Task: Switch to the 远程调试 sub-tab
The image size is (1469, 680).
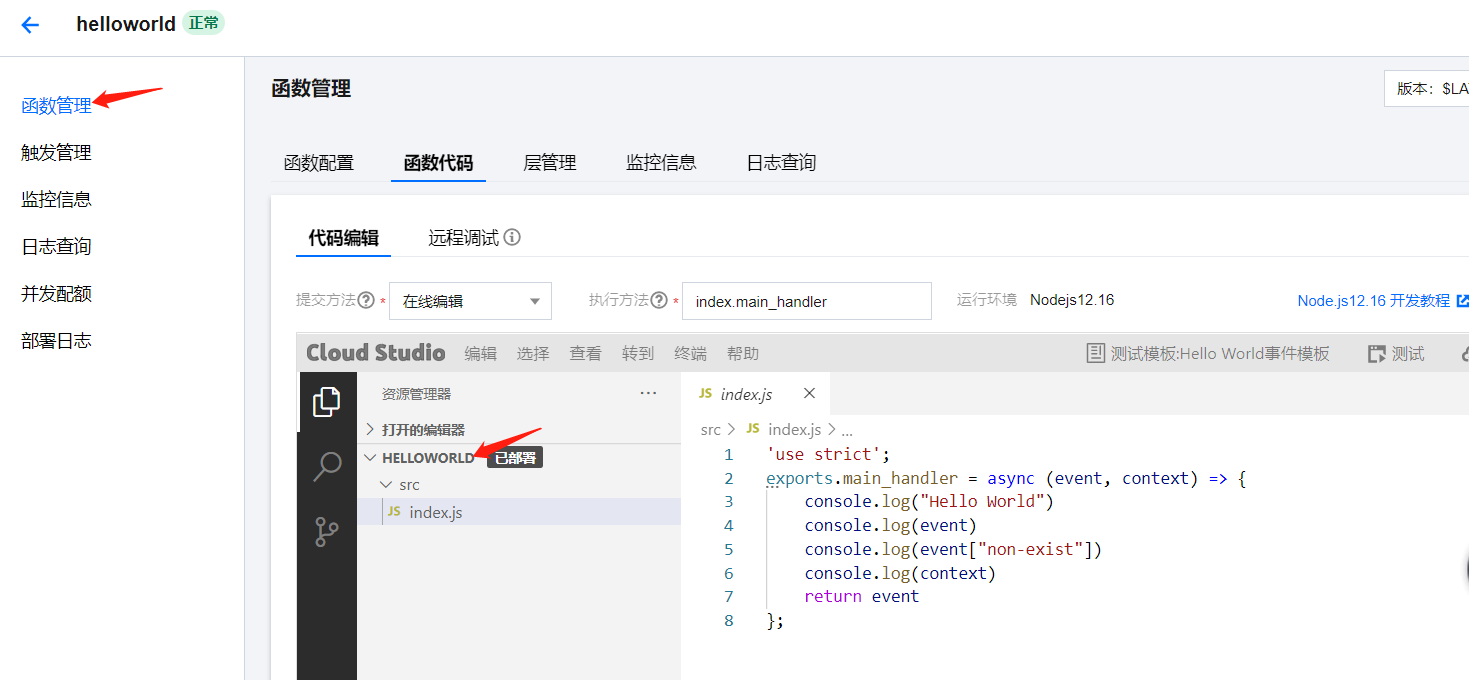Action: pyautogui.click(x=463, y=238)
